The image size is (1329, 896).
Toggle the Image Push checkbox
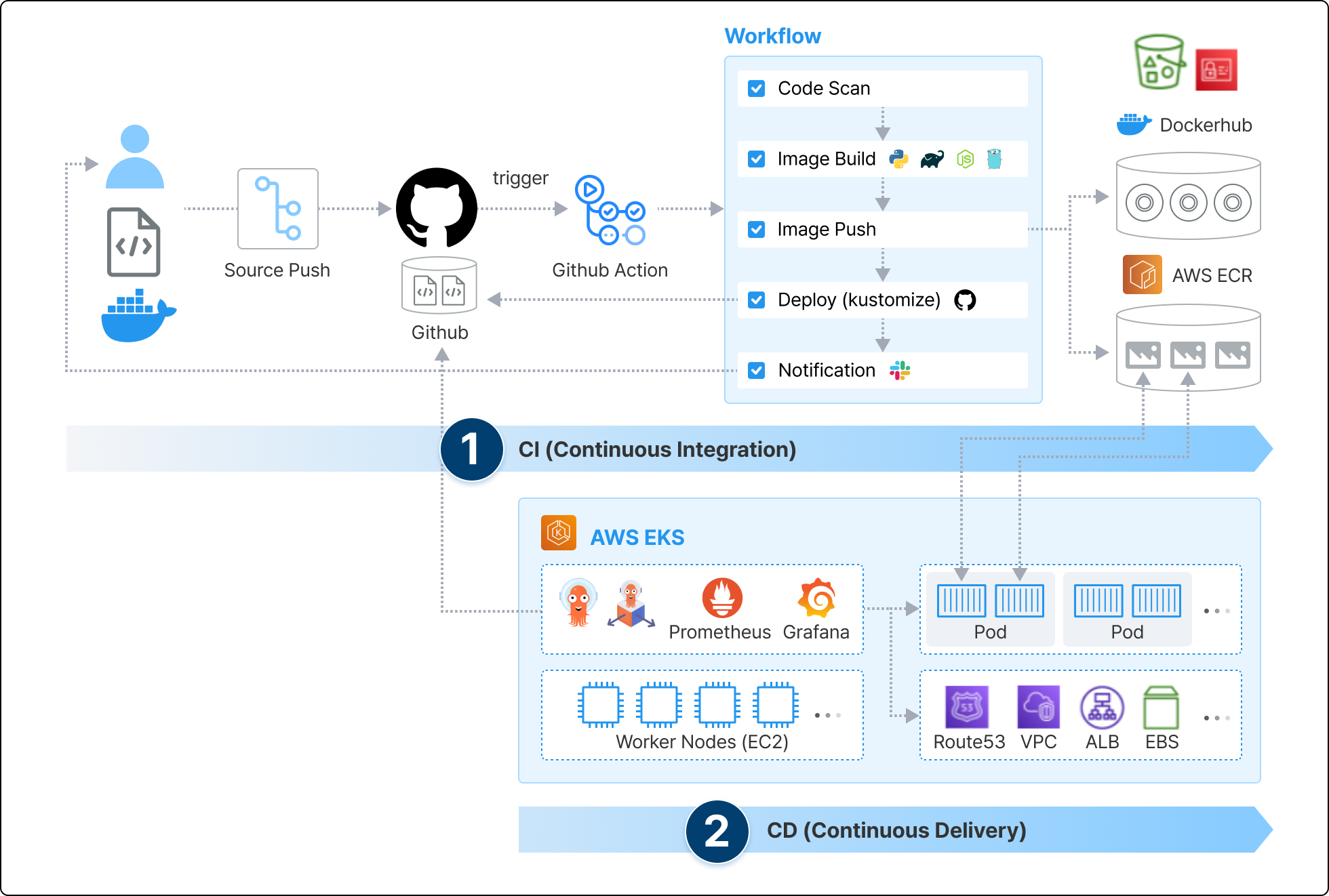[757, 230]
